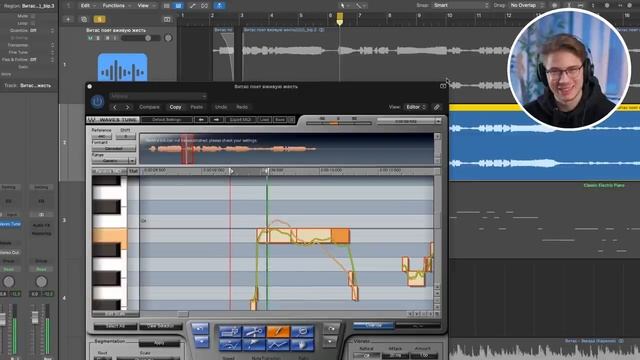Open the Snap Smart dropdown
The image size is (640, 360).
tap(461, 5)
